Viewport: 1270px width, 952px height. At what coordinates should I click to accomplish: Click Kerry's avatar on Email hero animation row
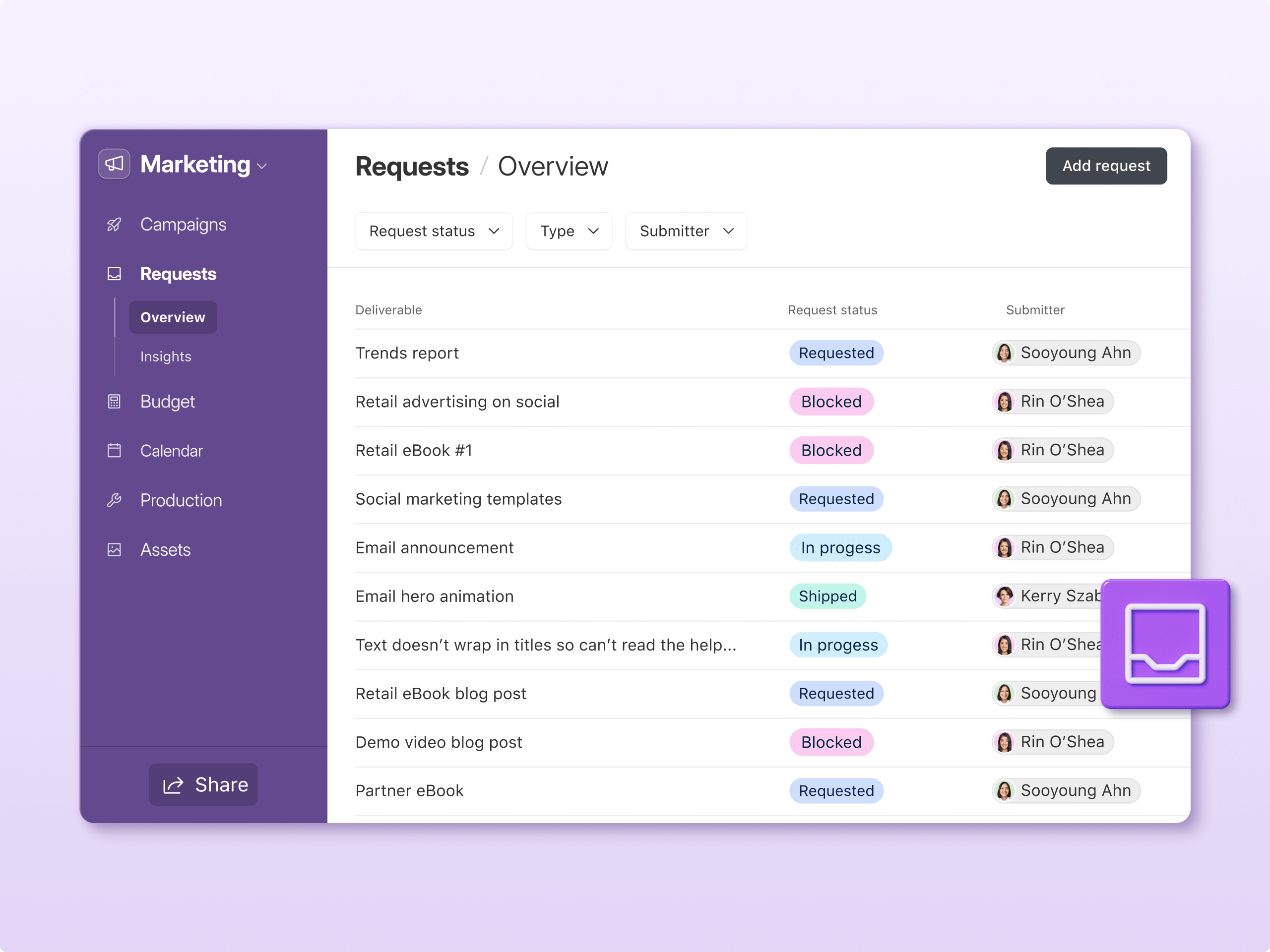pyautogui.click(x=1004, y=596)
